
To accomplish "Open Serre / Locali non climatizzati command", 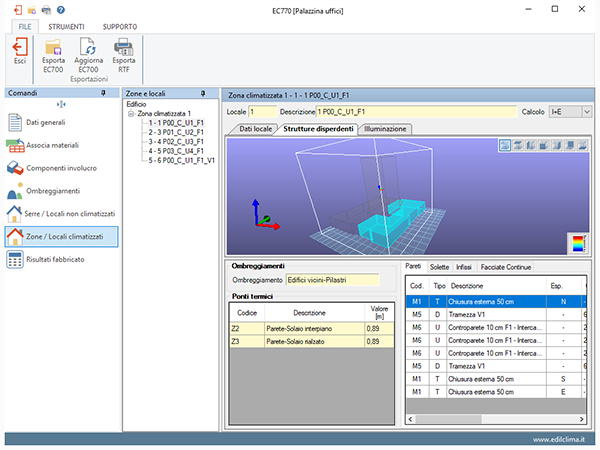I will [x=61, y=214].
